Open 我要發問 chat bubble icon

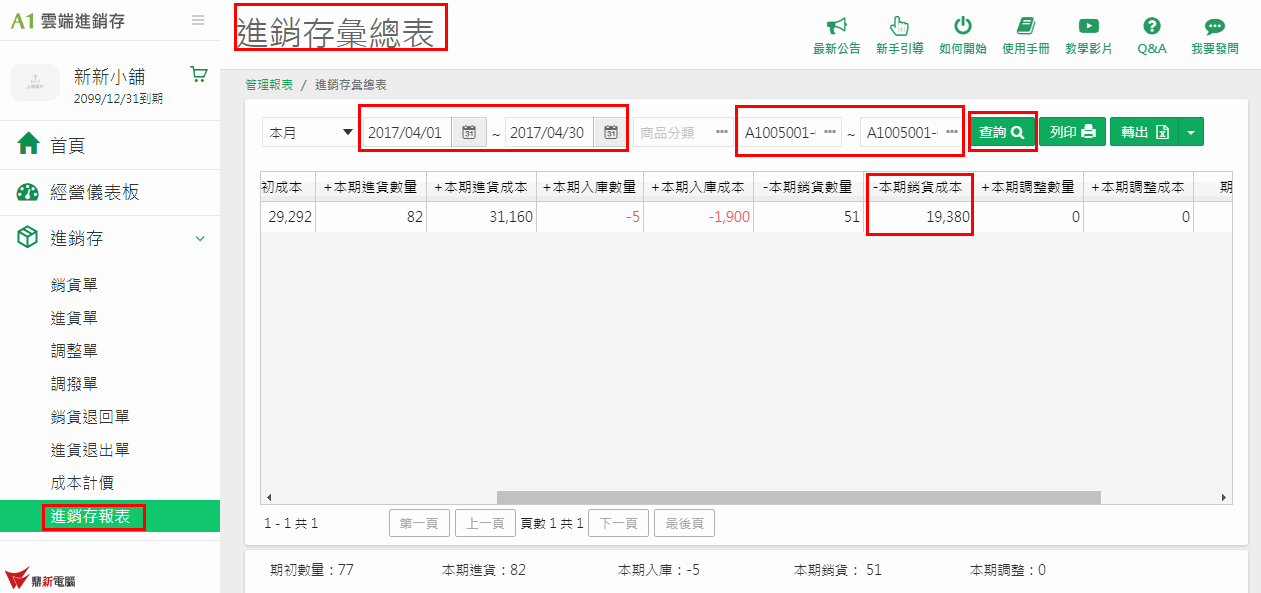point(1215,26)
